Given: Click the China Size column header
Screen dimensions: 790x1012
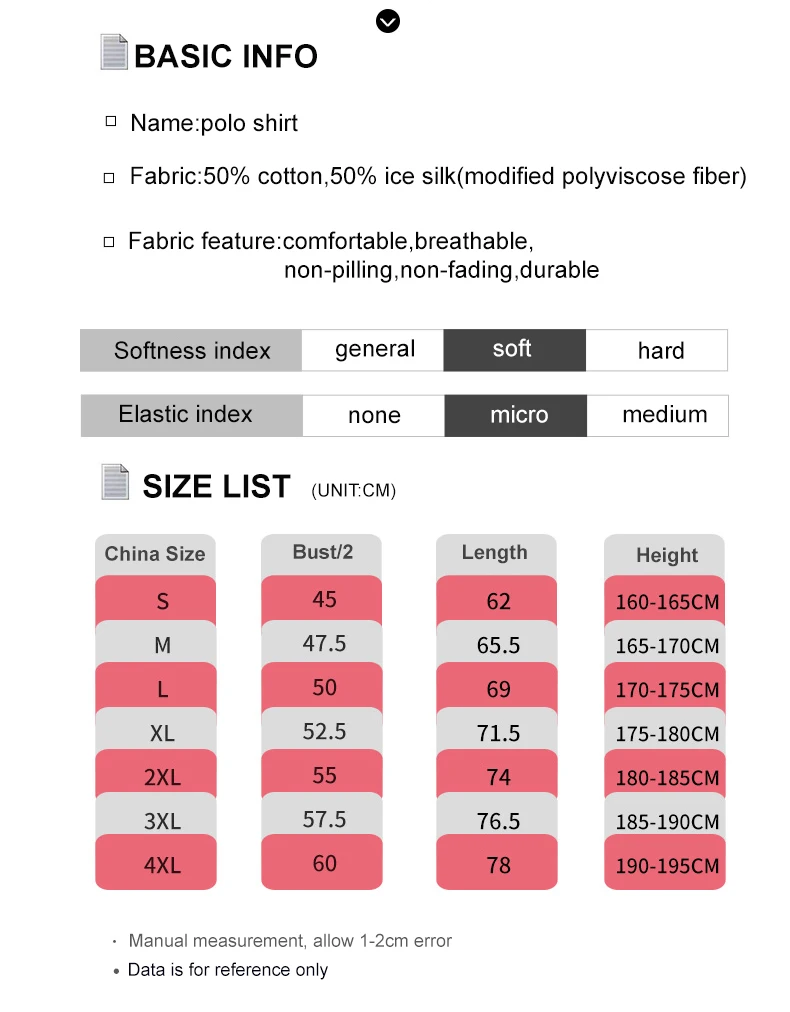Looking at the screenshot, I should (155, 554).
